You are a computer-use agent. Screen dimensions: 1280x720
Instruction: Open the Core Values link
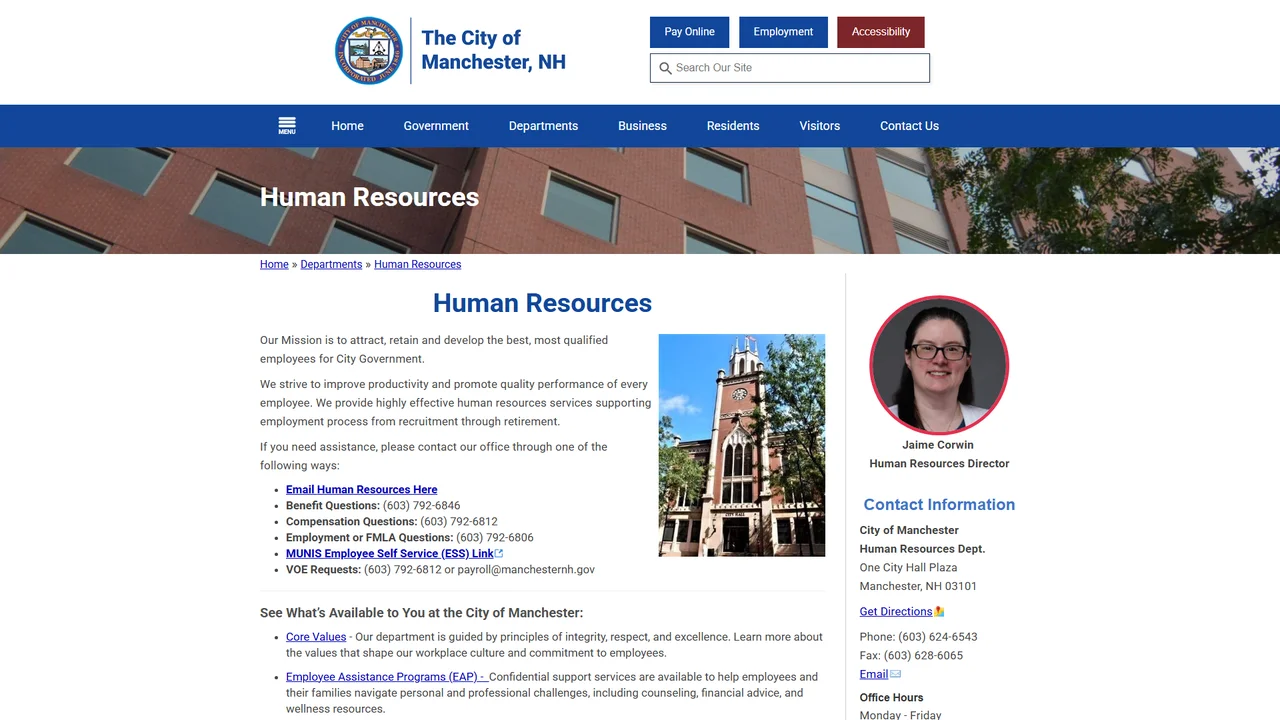pos(316,637)
